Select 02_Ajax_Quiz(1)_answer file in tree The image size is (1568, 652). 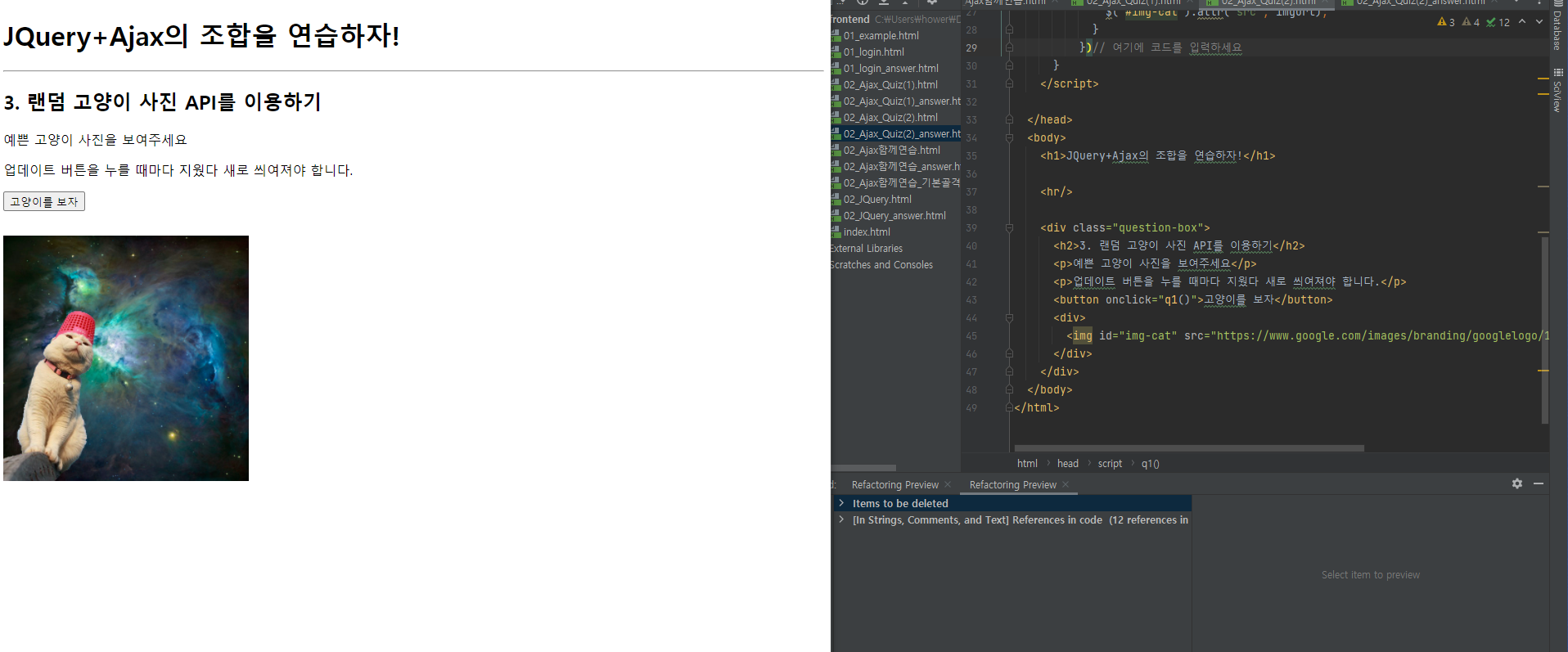[x=902, y=101]
